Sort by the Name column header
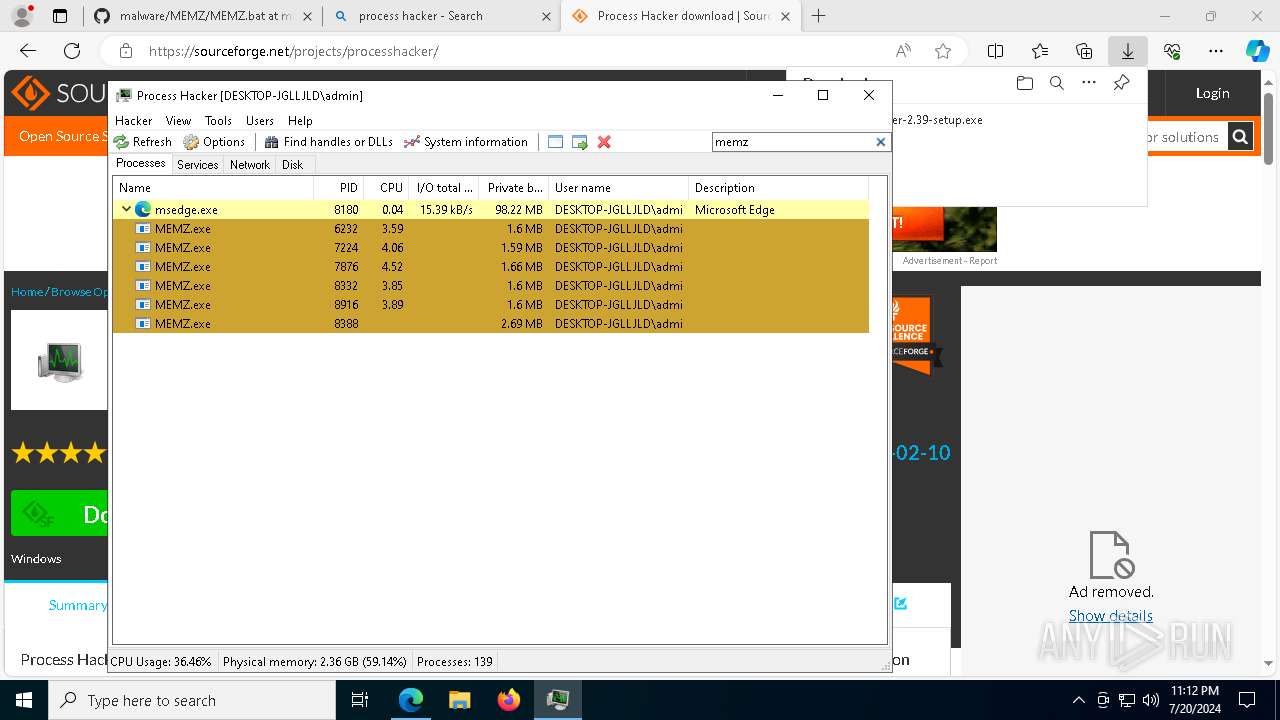The height and width of the screenshot is (720, 1280). (214, 188)
